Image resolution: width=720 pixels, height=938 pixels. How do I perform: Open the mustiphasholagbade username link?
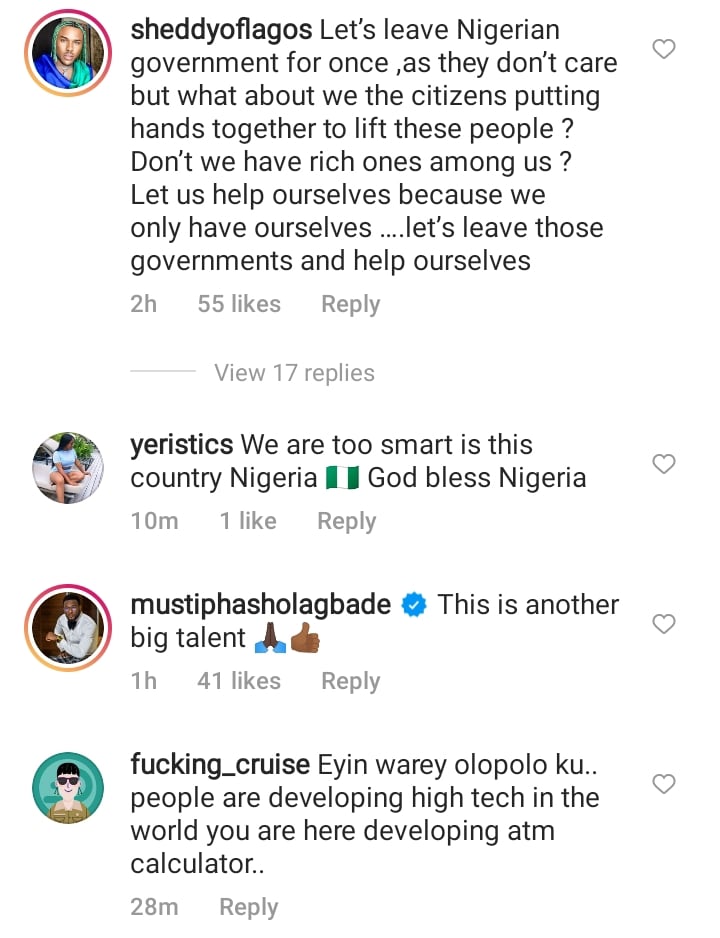260,605
